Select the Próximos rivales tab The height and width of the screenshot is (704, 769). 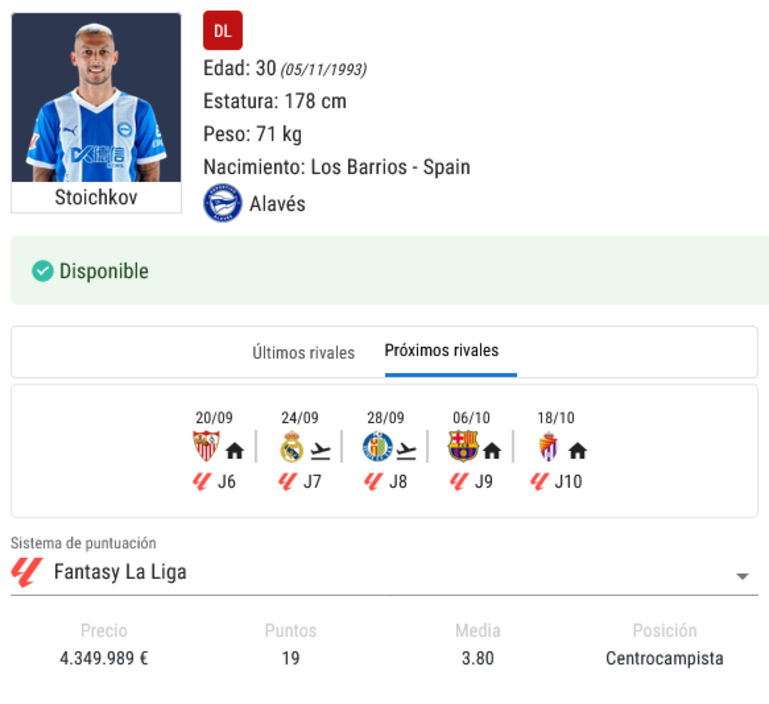[x=441, y=350]
